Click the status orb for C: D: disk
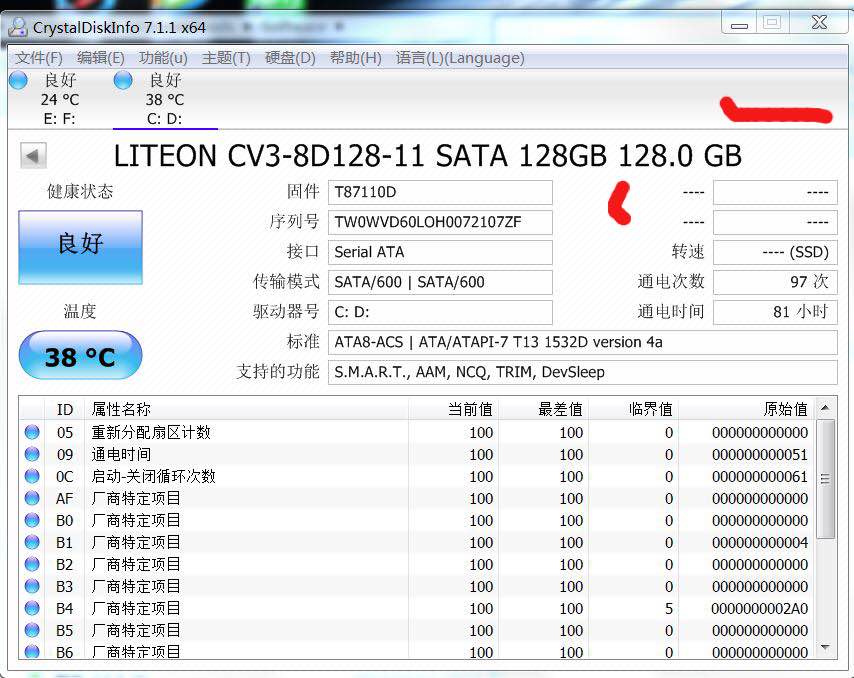 tap(123, 80)
